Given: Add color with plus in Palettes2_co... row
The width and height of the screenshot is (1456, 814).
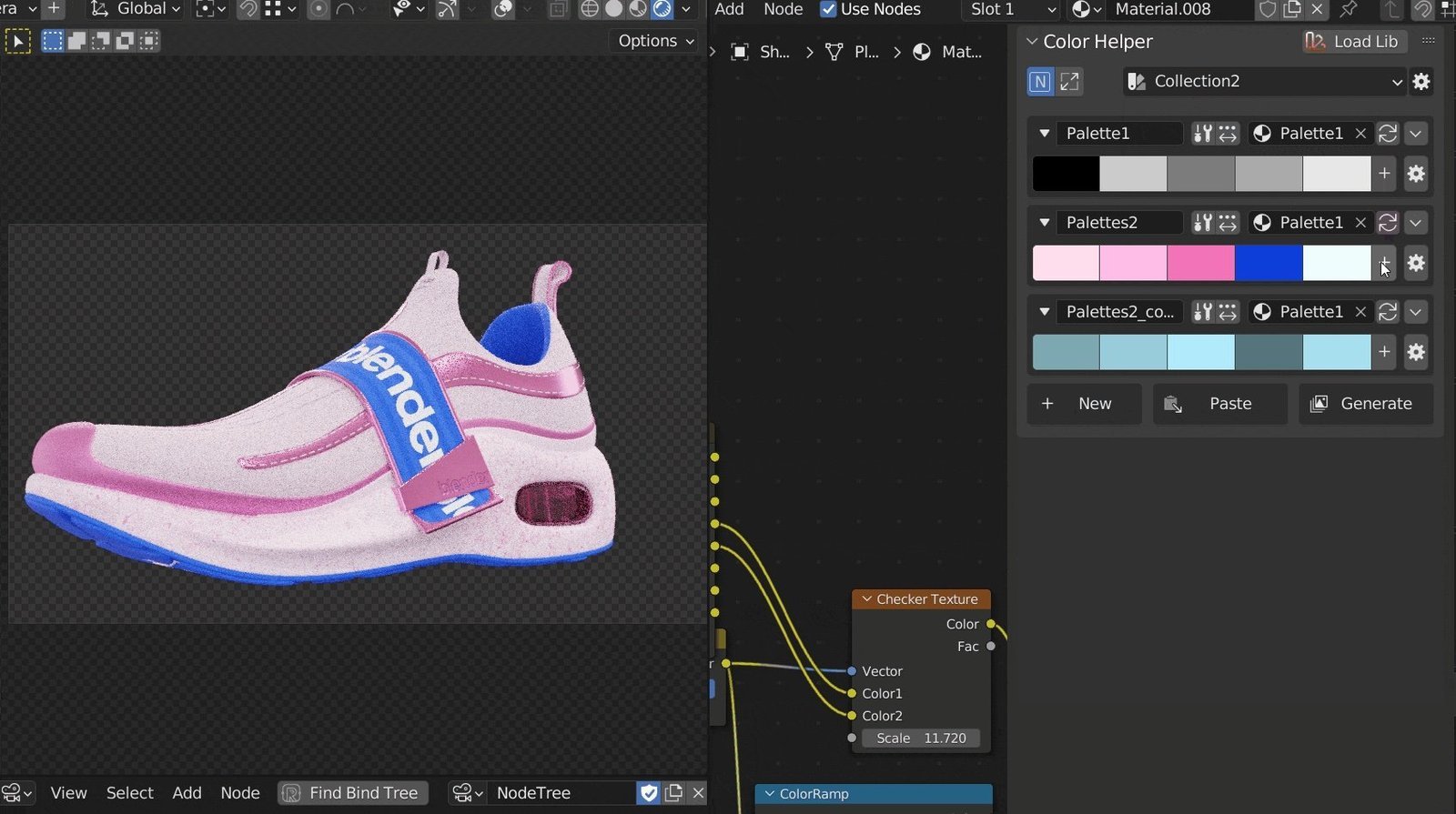Looking at the screenshot, I should pos(1384,351).
